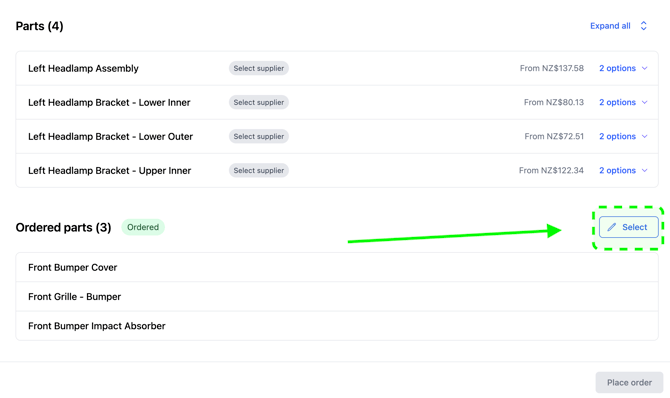The width and height of the screenshot is (670, 398).
Task: Click the chevron in the Left Headlamp Assembly row
Action: coord(645,68)
